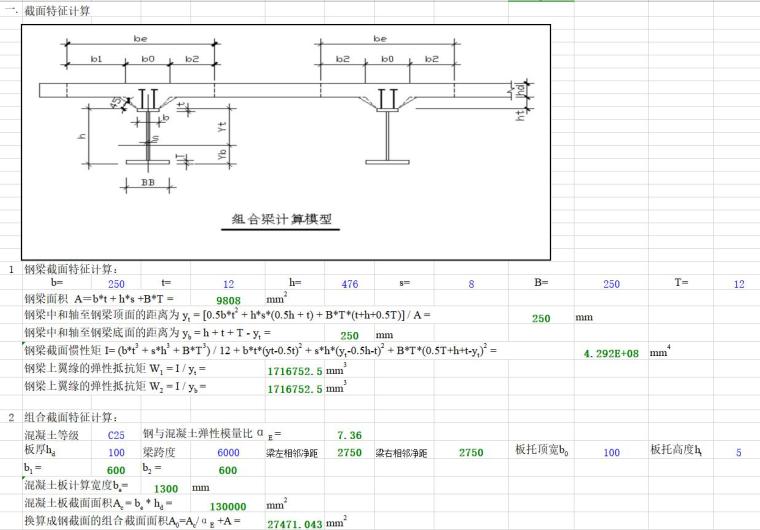
Task: Click the t= value cell showing 12
Action: tap(228, 284)
